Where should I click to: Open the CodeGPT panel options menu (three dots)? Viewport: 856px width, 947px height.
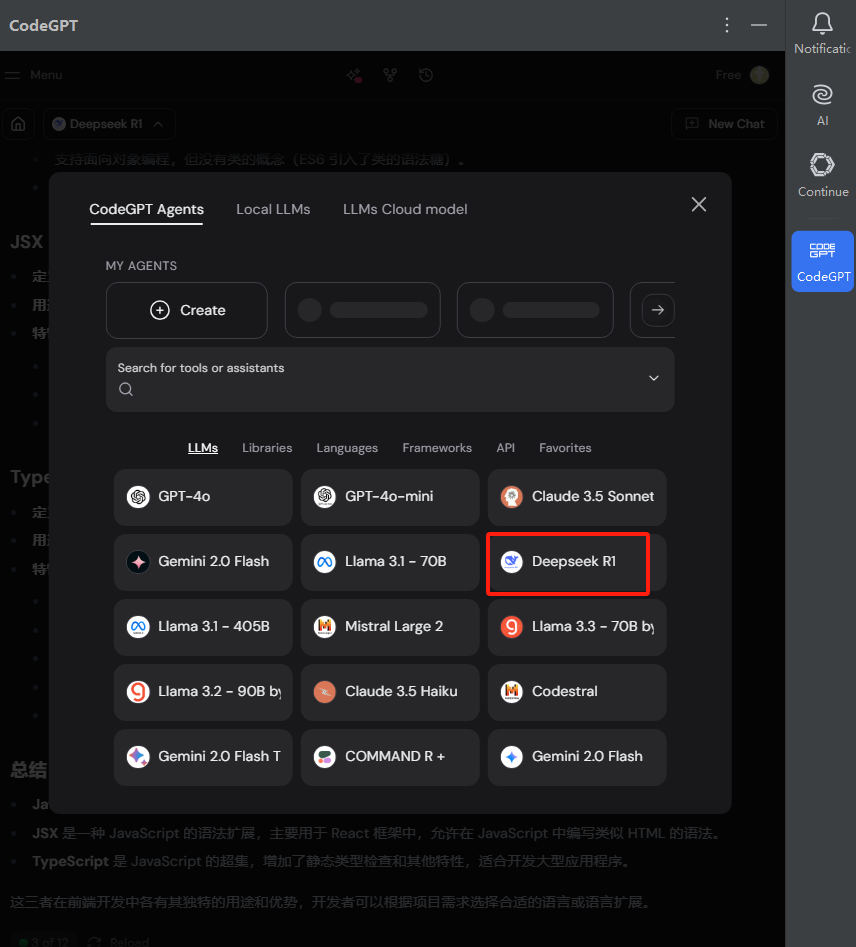[x=727, y=25]
